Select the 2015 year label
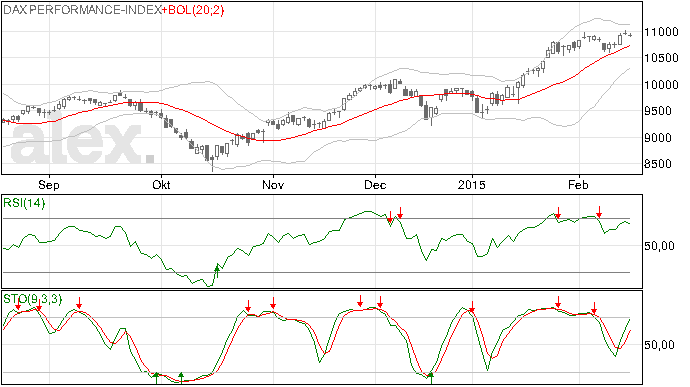Image resolution: width=690 pixels, height=387 pixels. tap(472, 184)
